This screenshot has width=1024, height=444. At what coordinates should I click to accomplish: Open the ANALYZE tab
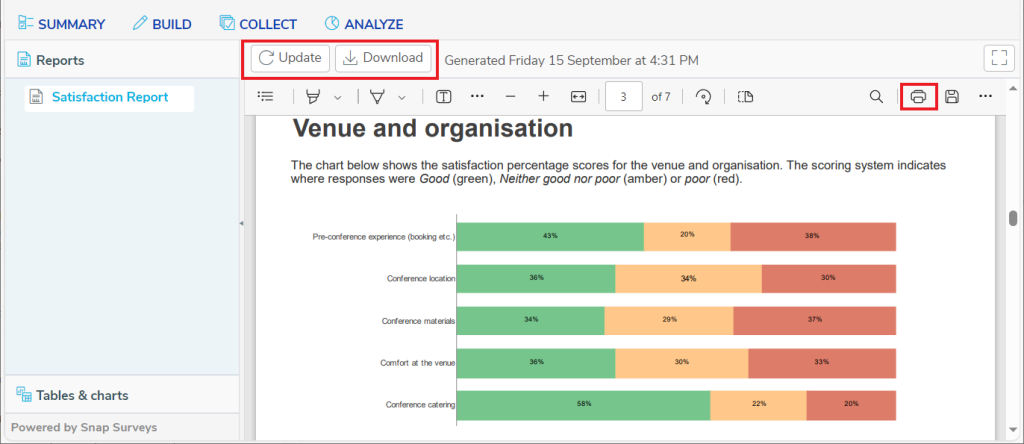(364, 24)
